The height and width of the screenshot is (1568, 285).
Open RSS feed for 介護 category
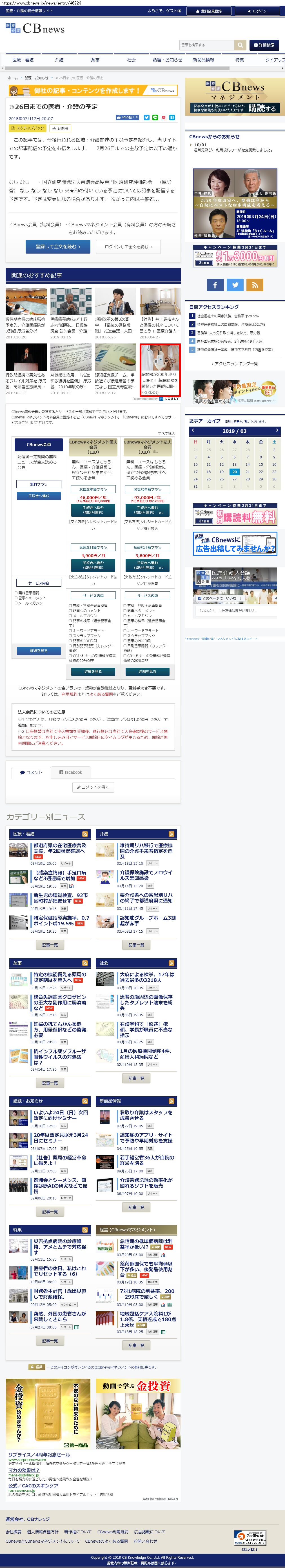pos(172,834)
